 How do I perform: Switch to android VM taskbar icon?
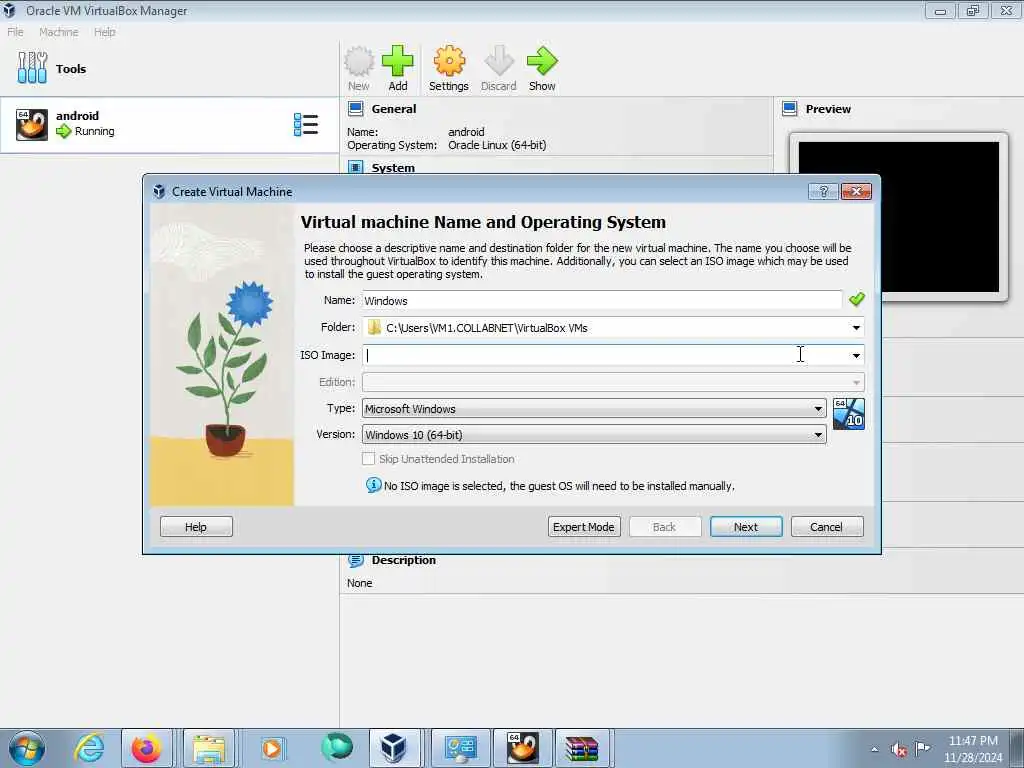click(522, 748)
